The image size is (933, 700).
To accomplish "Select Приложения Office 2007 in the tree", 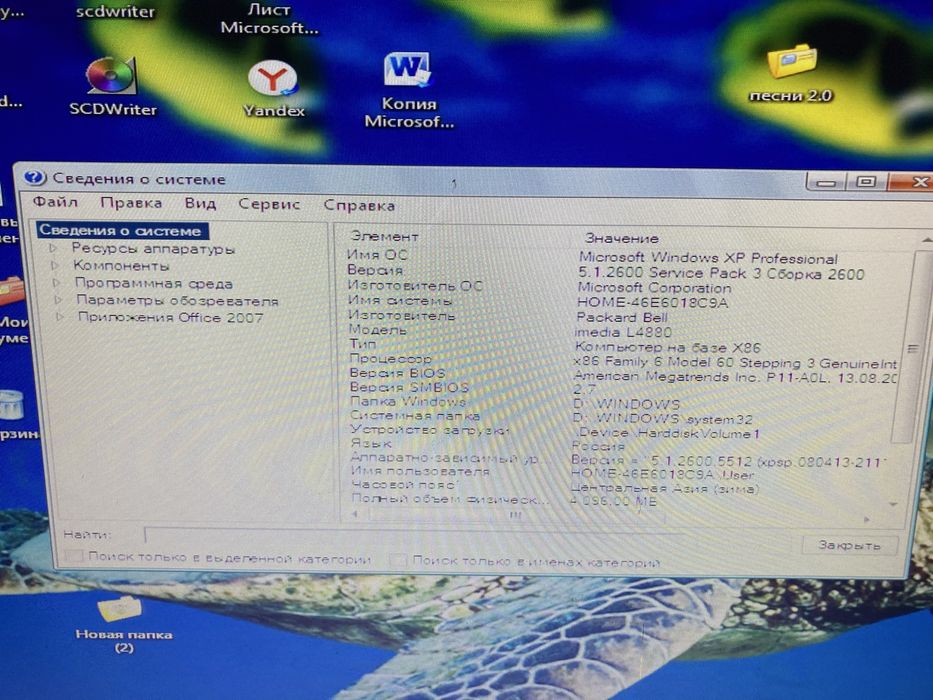I will tap(170, 317).
